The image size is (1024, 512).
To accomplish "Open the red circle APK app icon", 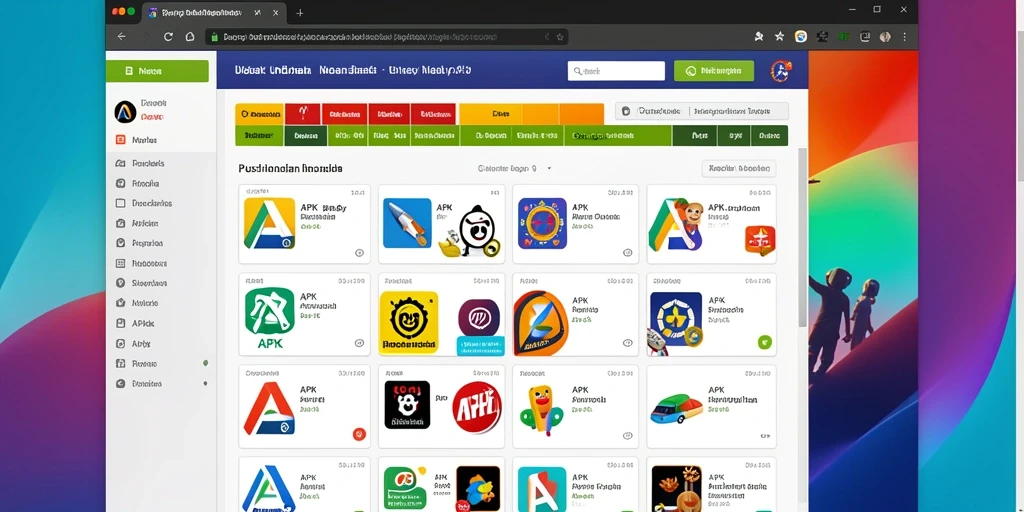I will [x=477, y=408].
